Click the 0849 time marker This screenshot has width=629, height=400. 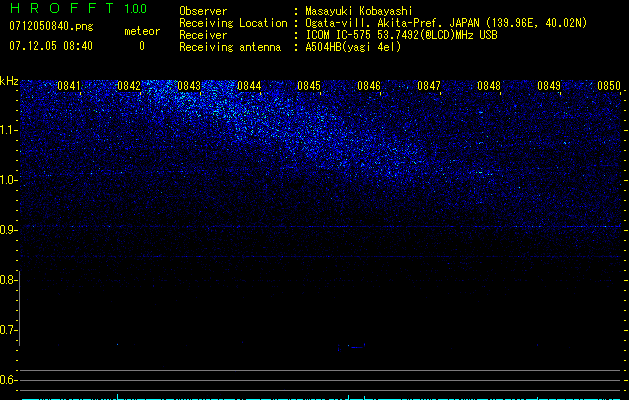tap(549, 86)
